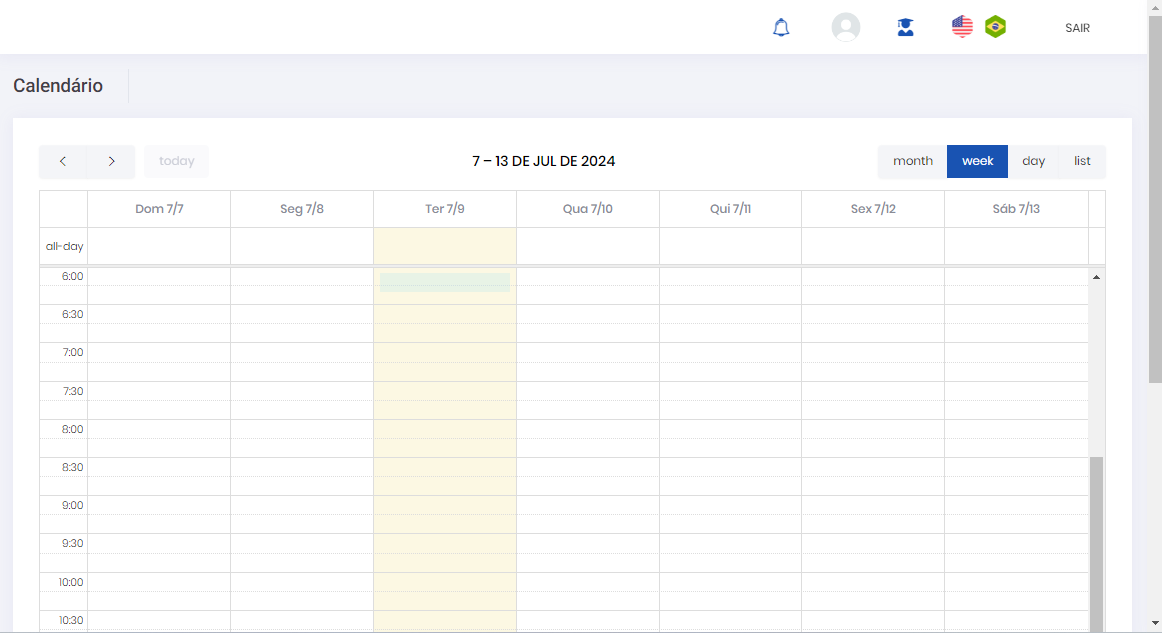Click the all-day cell for Tuesday 7/9
Screen dimensions: 1162x633
(x=445, y=246)
